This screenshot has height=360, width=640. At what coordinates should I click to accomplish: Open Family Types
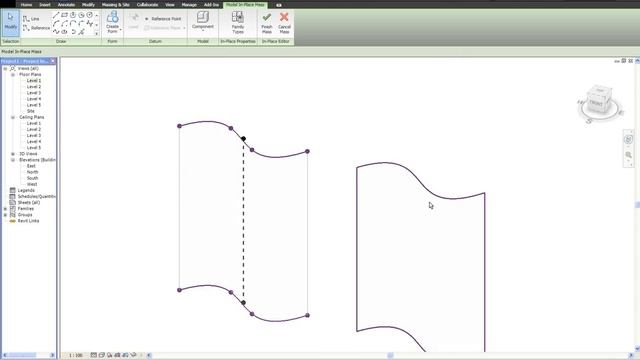[x=238, y=22]
